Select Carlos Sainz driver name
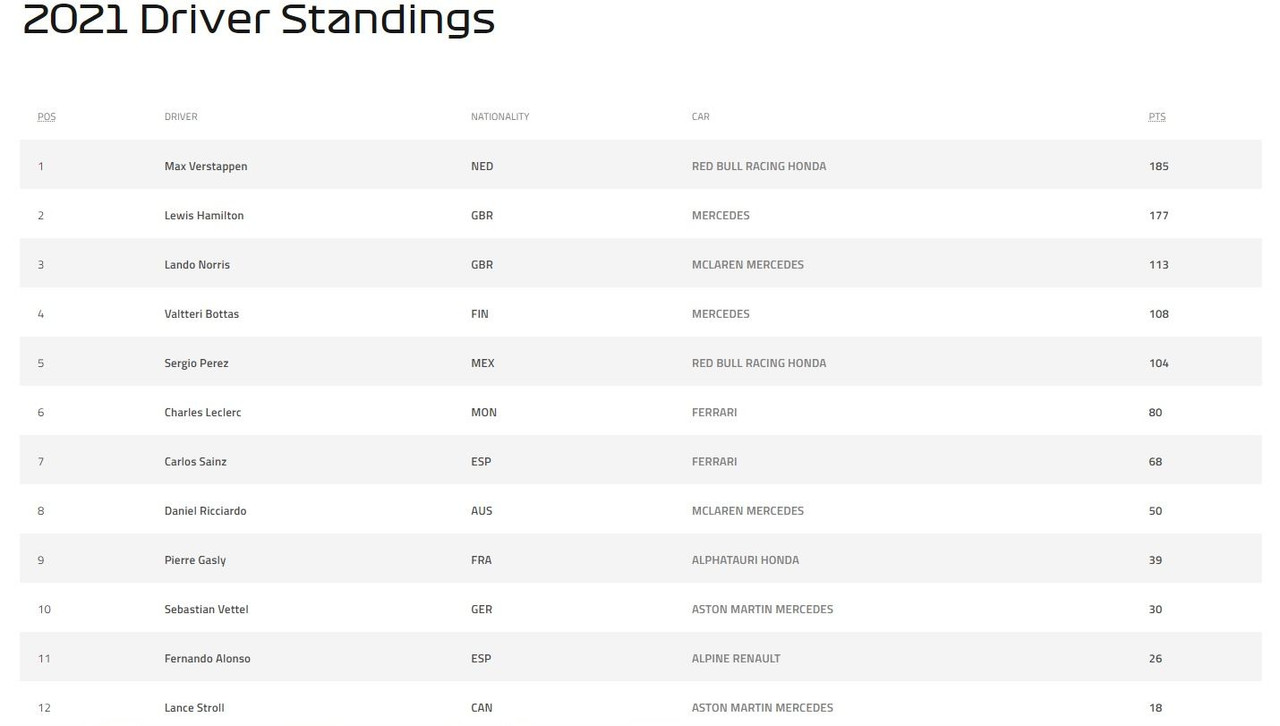Image resolution: width=1280 pixels, height=726 pixels. pos(195,461)
